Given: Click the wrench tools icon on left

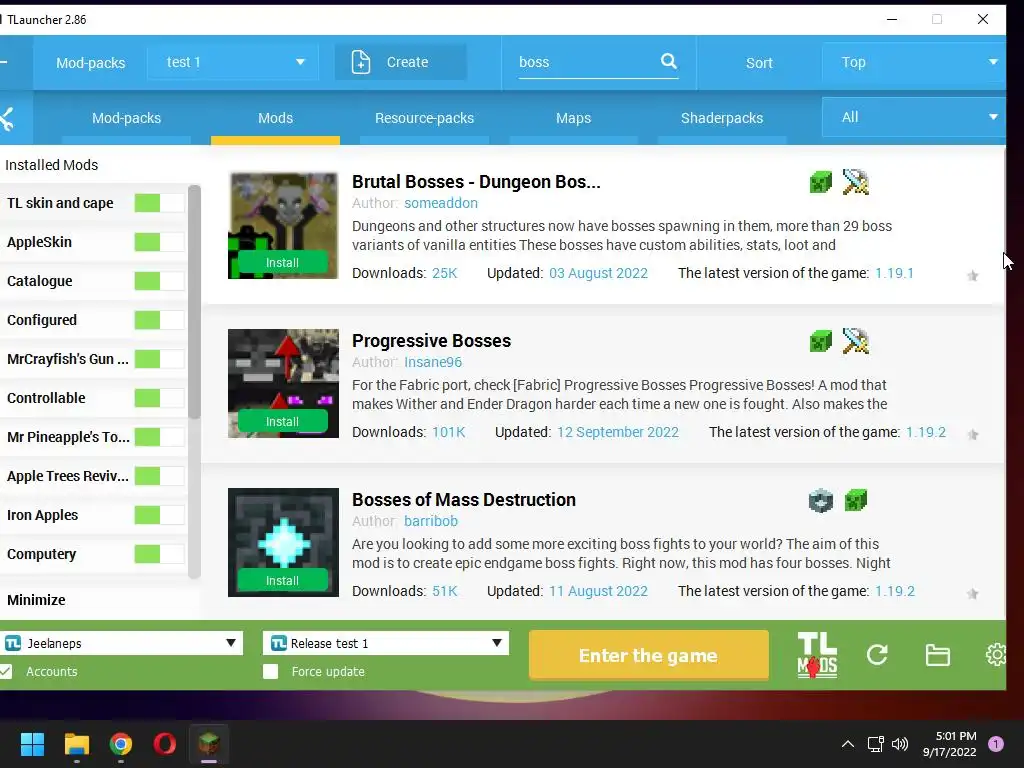Looking at the screenshot, I should pos(7,118).
